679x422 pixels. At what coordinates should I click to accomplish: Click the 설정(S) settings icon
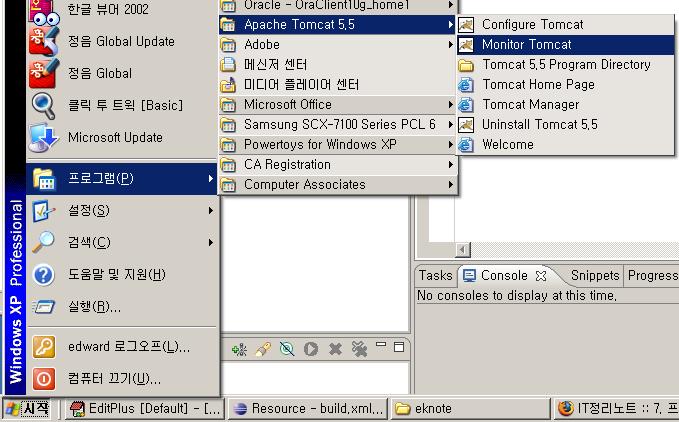click(43, 211)
